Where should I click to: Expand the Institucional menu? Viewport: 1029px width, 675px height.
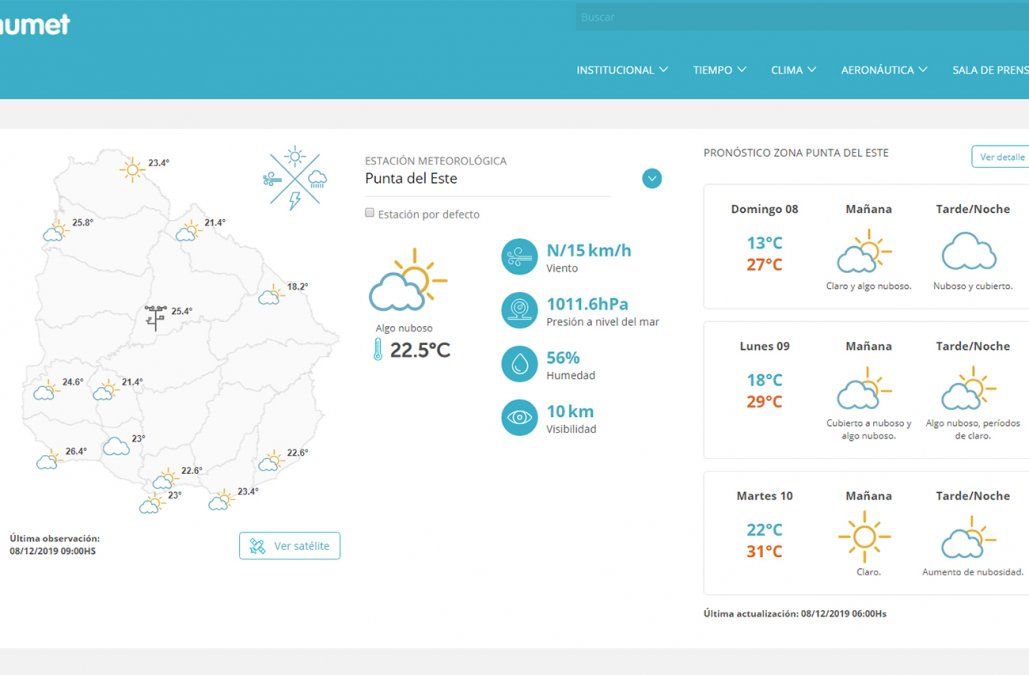tap(622, 70)
